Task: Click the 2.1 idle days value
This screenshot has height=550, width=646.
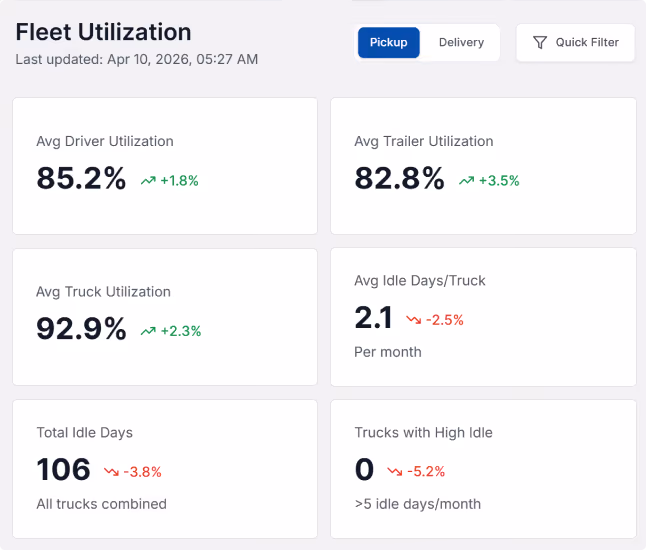Action: [373, 318]
